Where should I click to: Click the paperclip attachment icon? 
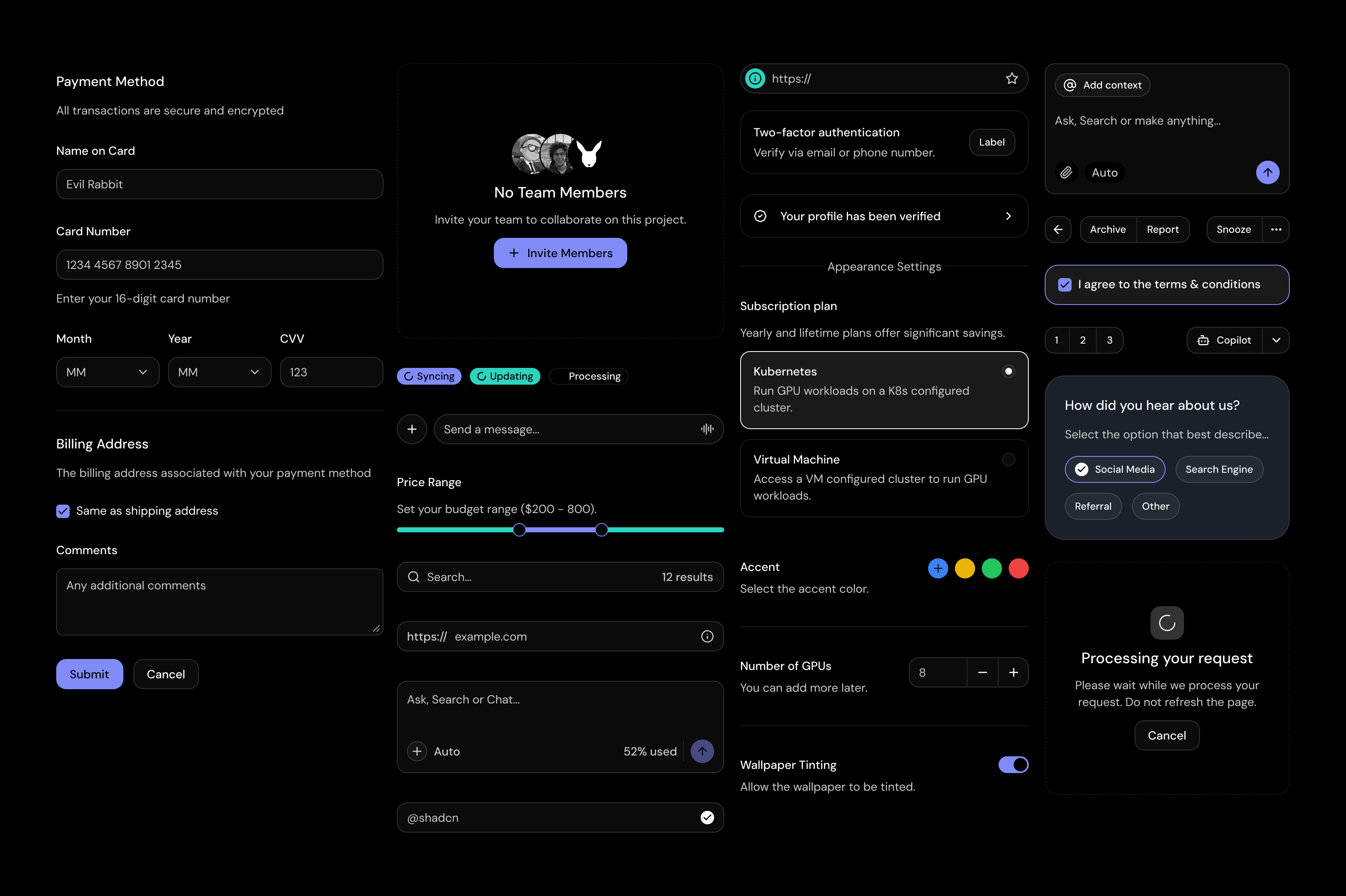(1065, 172)
